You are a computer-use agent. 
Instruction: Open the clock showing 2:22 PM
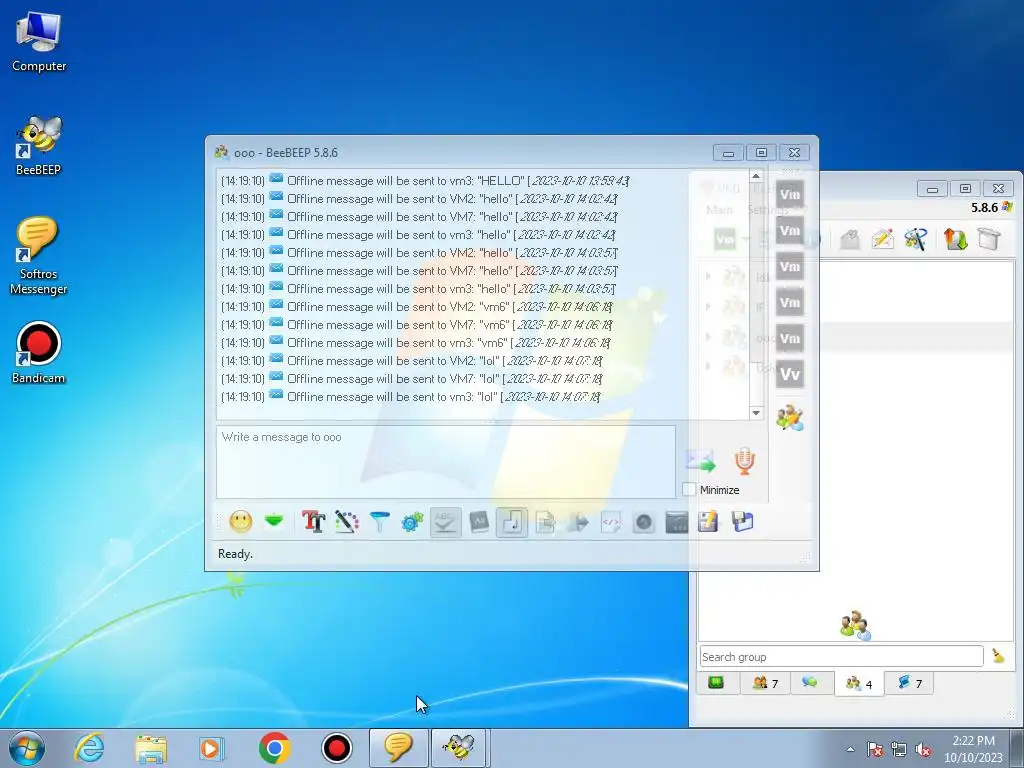973,749
